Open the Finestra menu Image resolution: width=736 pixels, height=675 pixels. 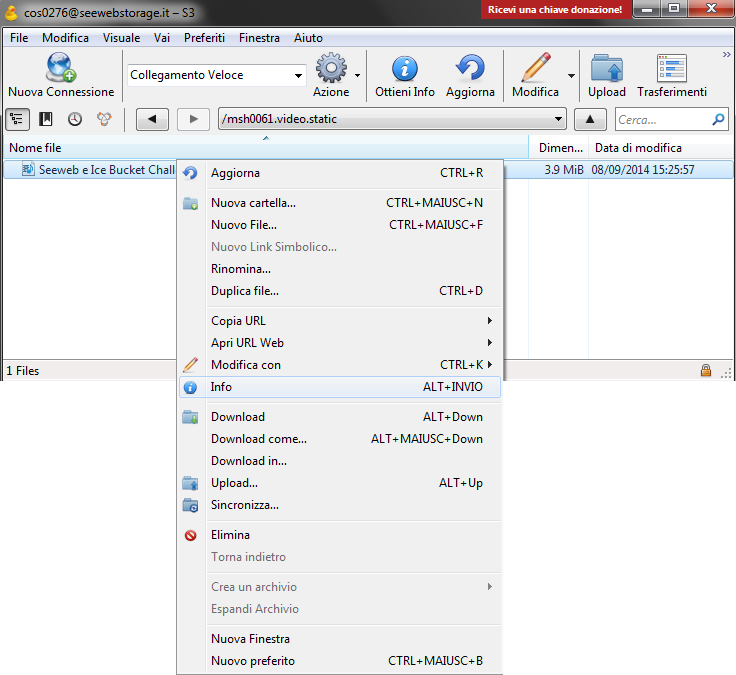[x=259, y=38]
